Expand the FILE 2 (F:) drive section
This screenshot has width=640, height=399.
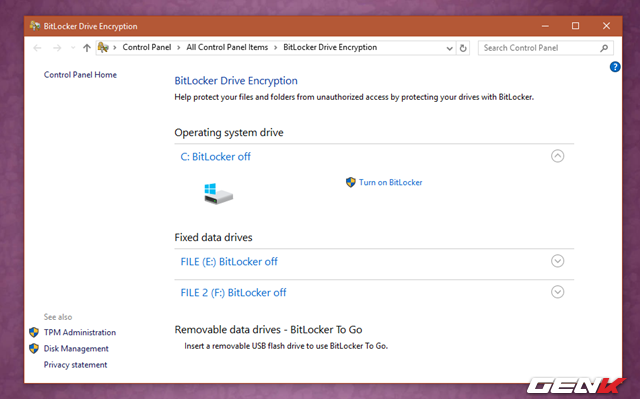558,292
